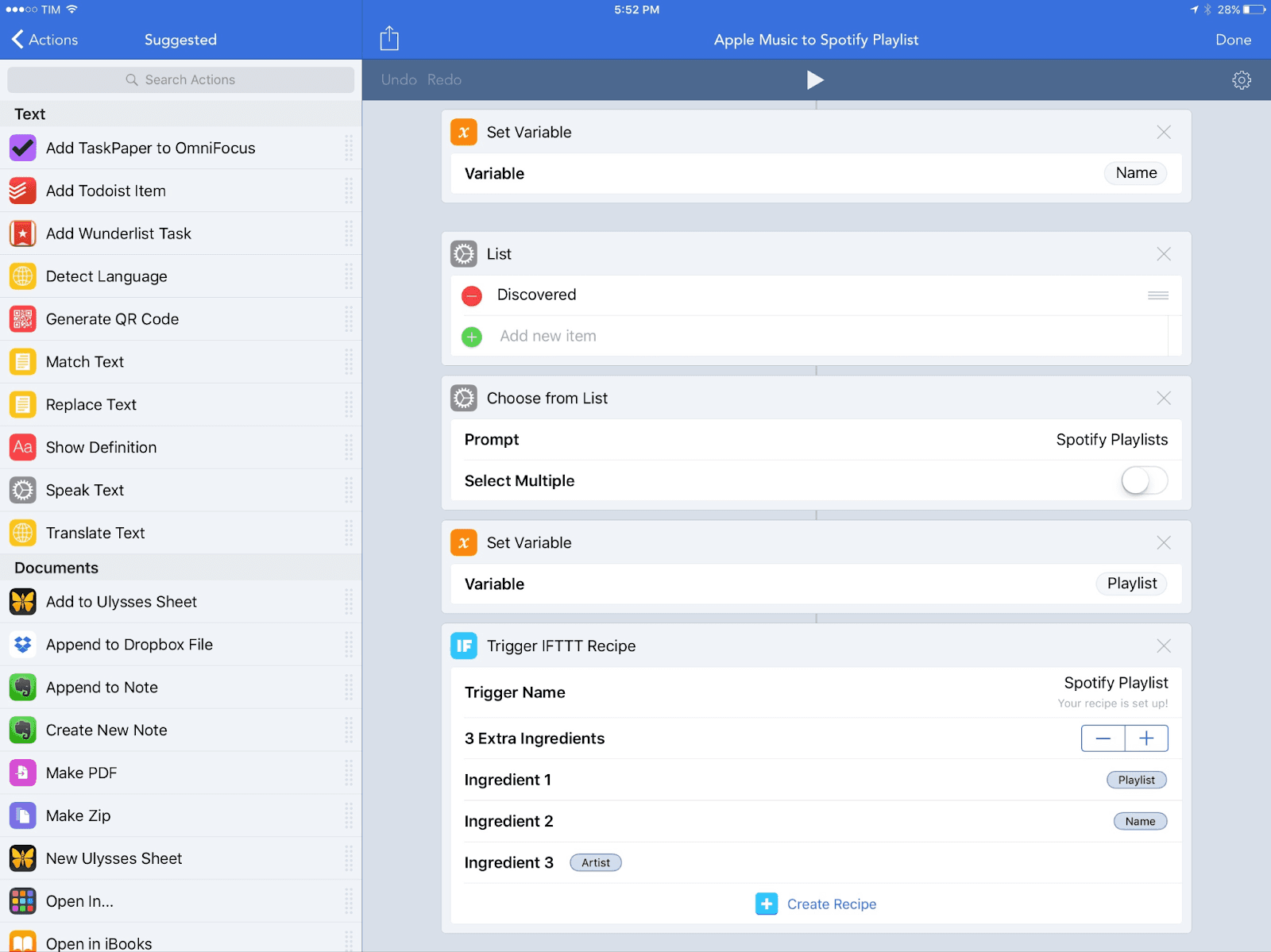Tap the orange Set Variable icon at top
This screenshot has width=1271, height=952.
point(464,133)
